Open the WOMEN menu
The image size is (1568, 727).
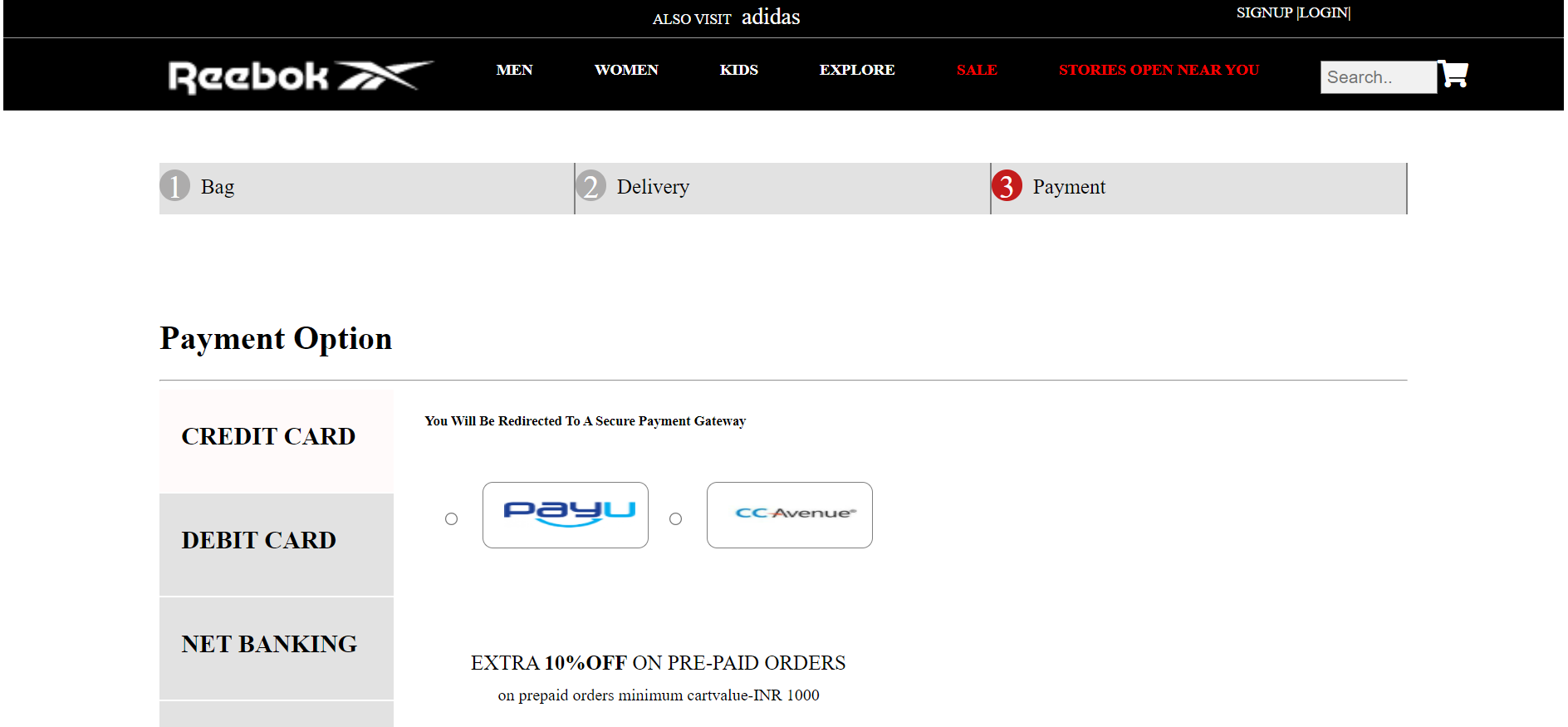tap(626, 70)
